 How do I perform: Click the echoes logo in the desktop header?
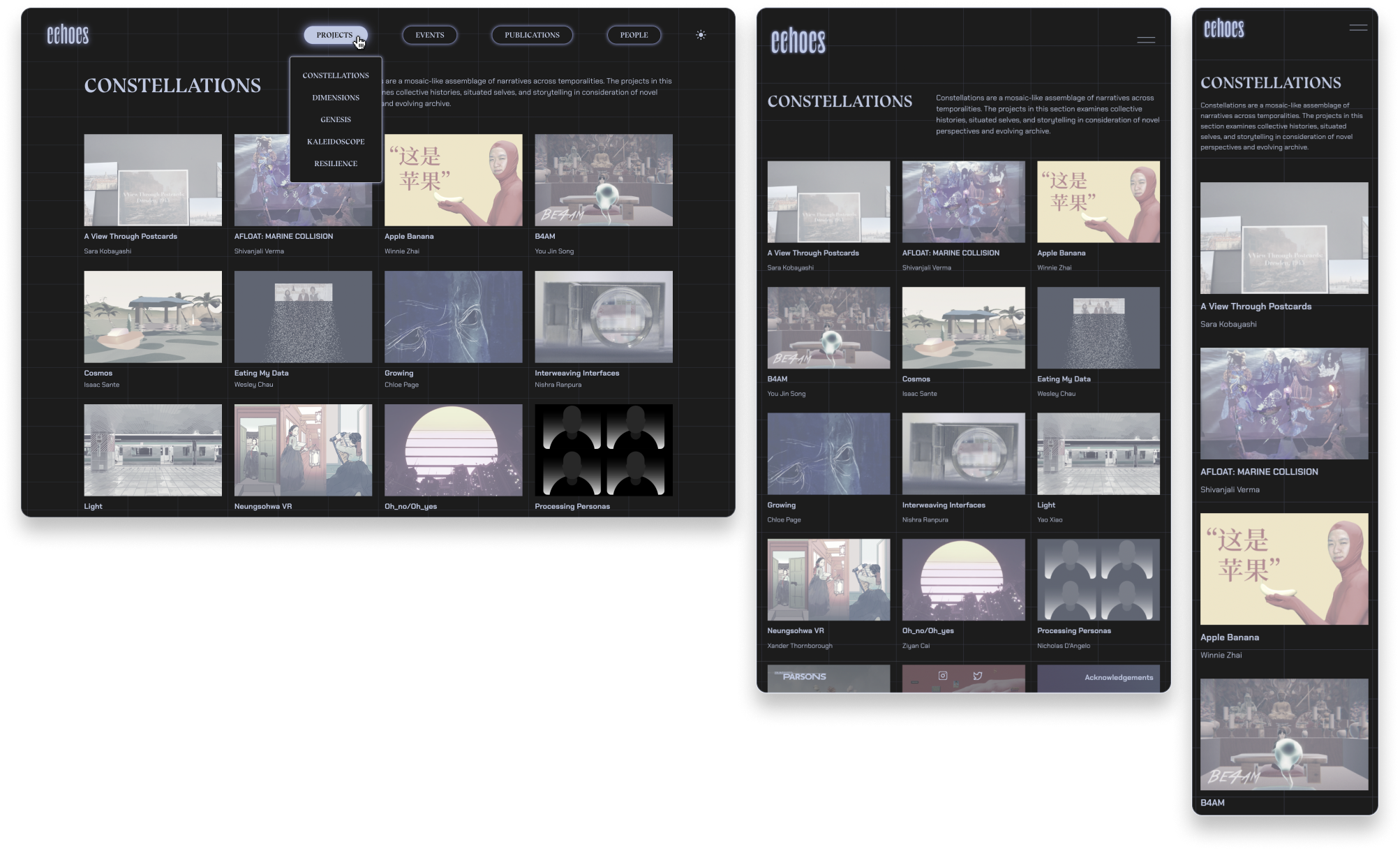(x=68, y=35)
